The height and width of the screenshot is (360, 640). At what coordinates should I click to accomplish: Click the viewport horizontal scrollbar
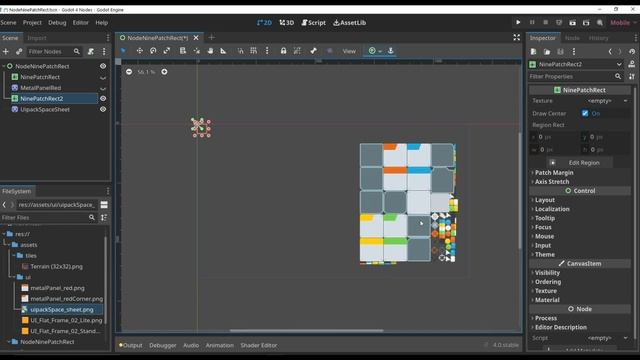[307, 331]
